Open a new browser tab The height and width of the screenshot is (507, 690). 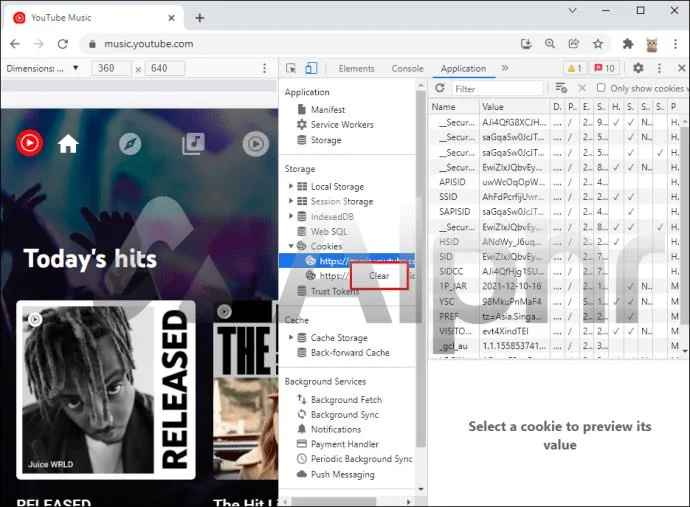tap(200, 18)
